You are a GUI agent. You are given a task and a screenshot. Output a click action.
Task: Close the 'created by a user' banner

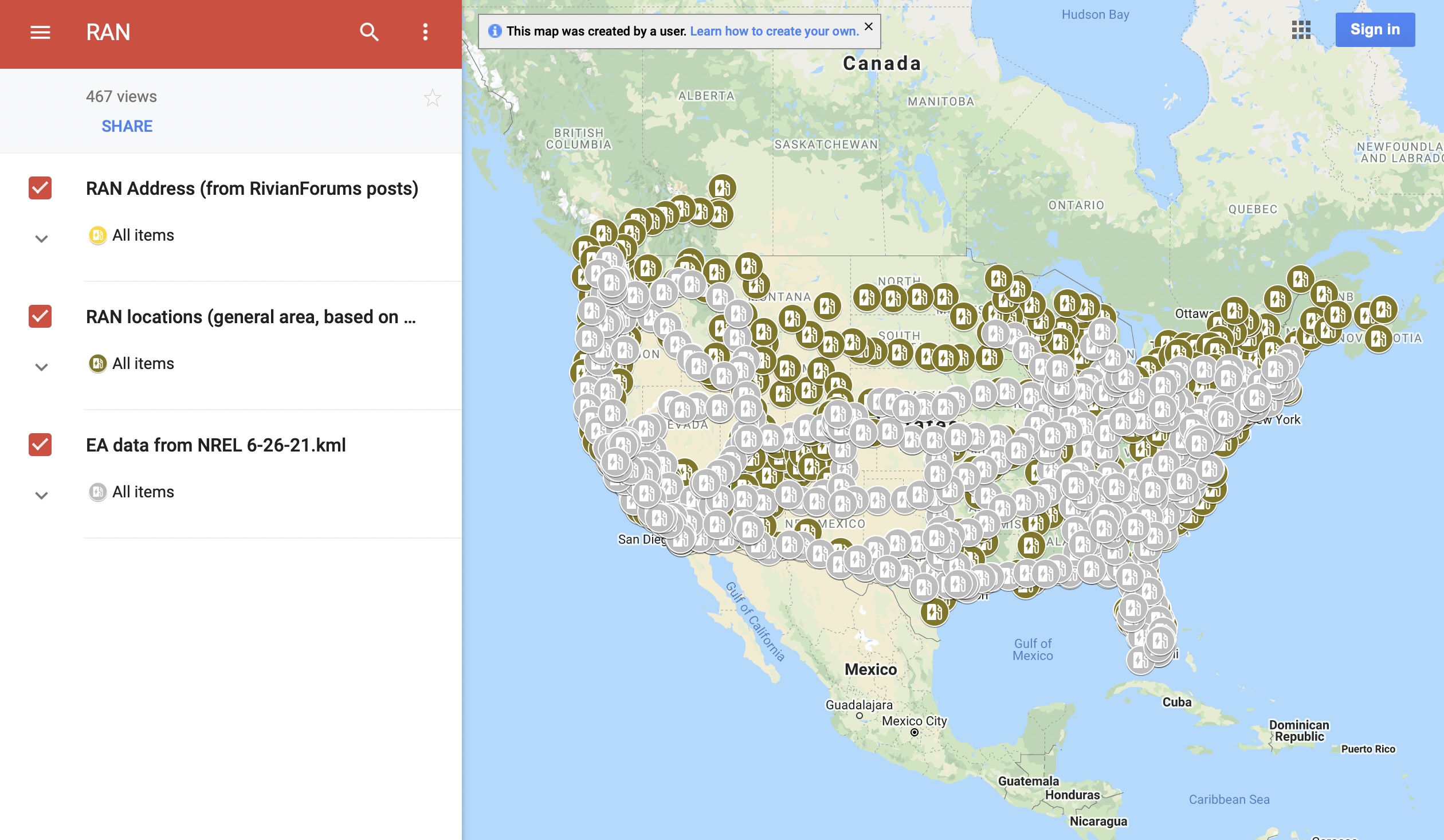[x=869, y=26]
